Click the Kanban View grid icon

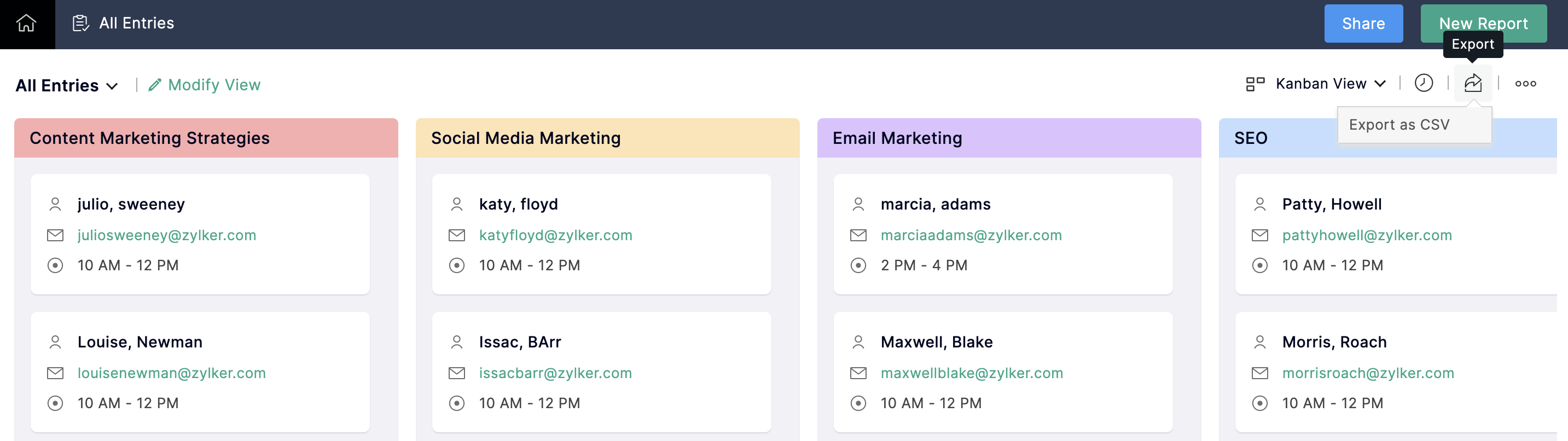click(1255, 84)
